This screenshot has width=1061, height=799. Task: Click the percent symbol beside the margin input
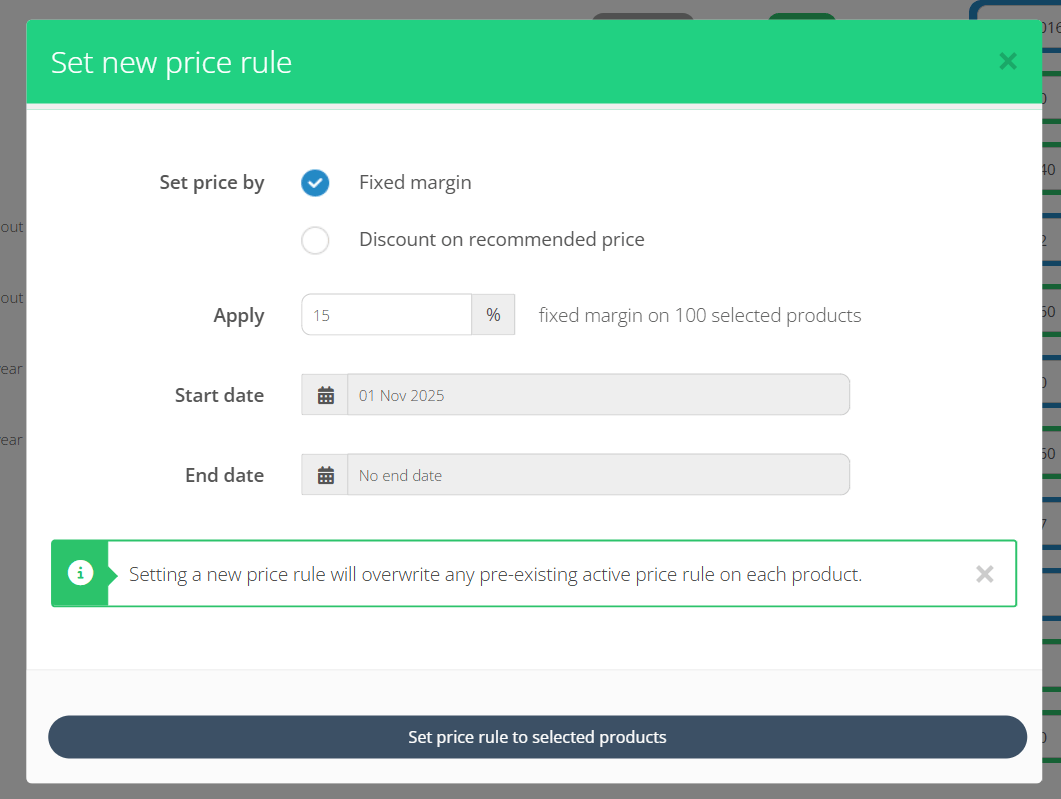493,314
